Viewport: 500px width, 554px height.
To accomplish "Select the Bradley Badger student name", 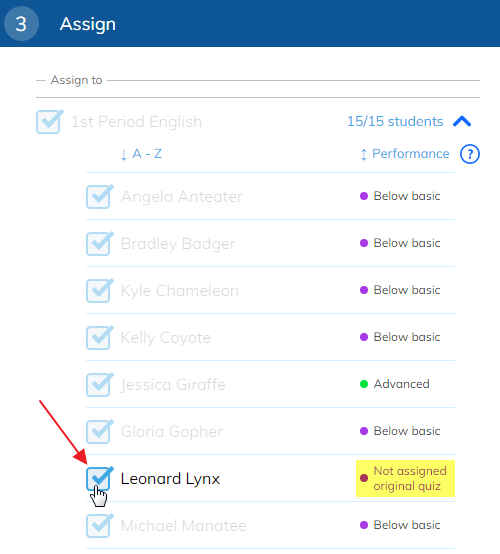I will click(x=178, y=244).
